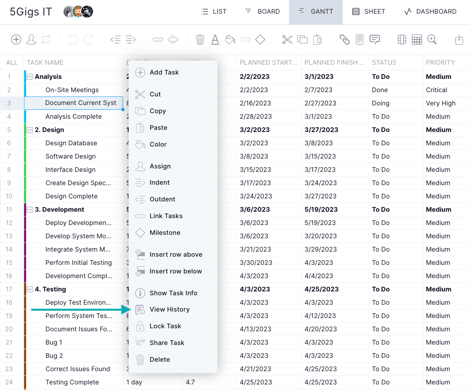
Task: Collapse the 2. Design task group
Action: [30, 130]
